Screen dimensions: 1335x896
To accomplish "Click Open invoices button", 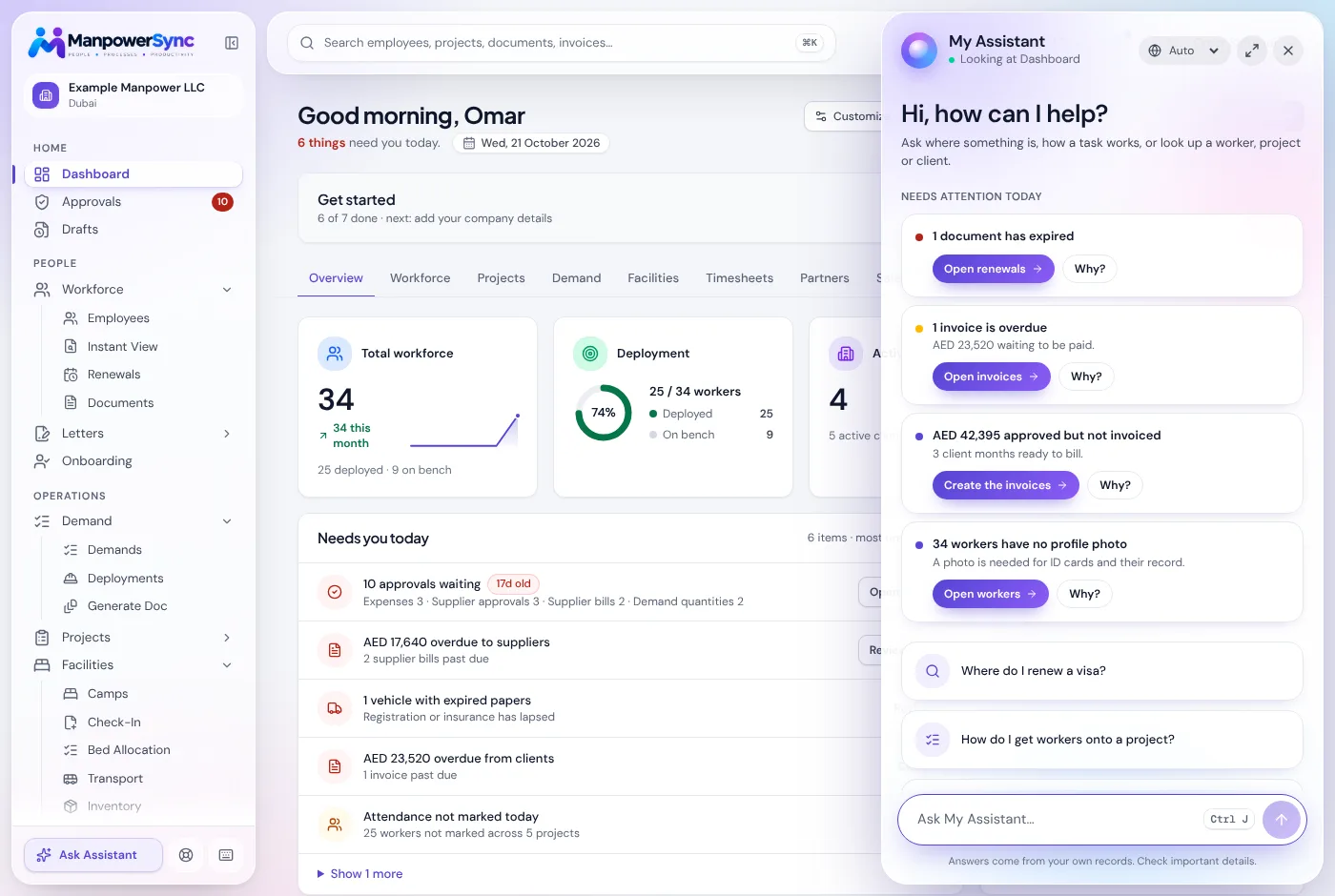I will (992, 377).
